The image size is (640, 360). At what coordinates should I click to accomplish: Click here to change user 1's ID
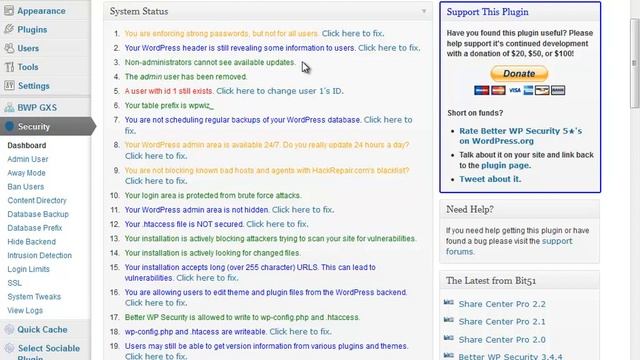[280, 91]
